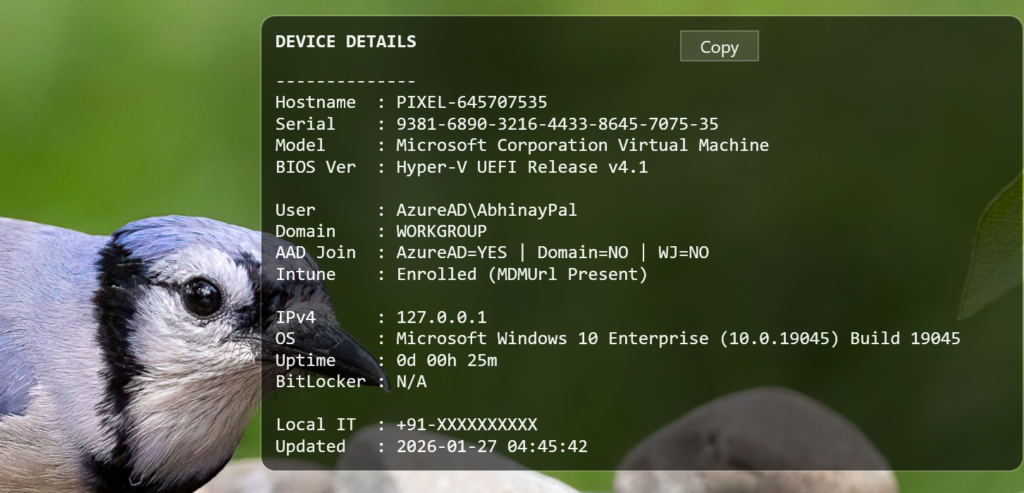Select the AzureAD\AbhinayPal user value
Screen dimensions: 1024x493
(487, 210)
